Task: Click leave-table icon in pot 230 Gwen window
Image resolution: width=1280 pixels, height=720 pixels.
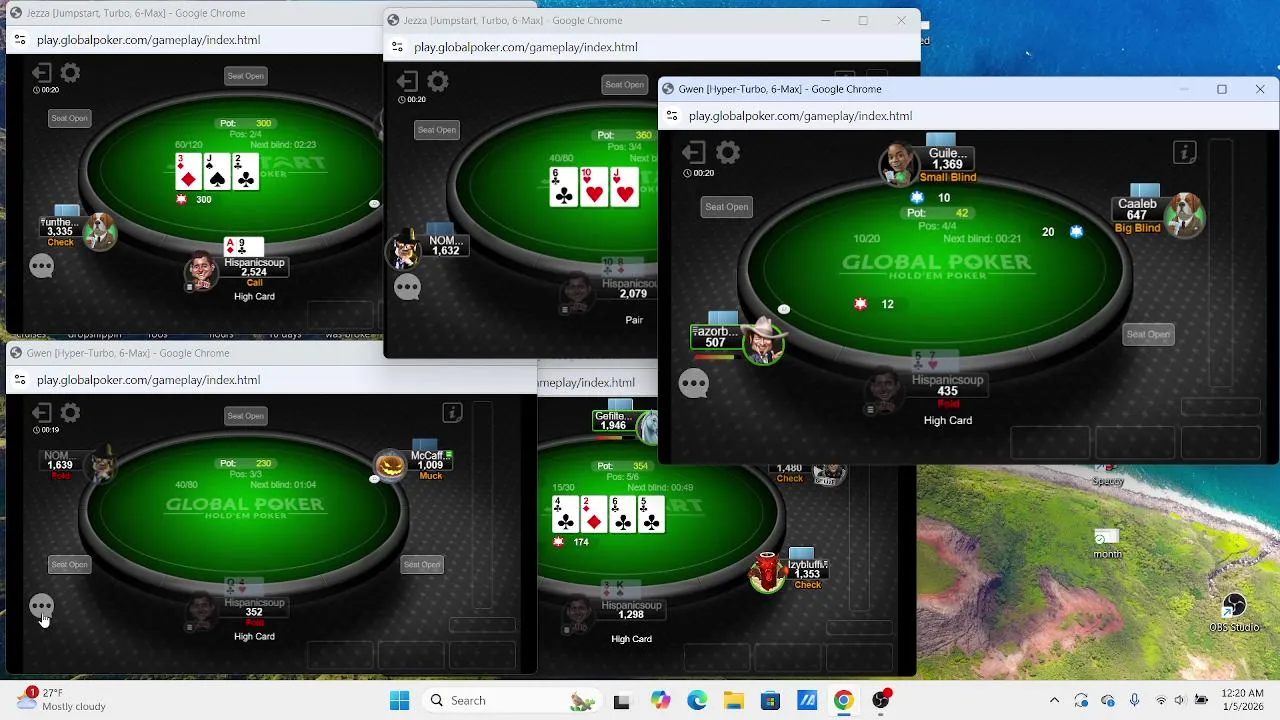Action: [x=41, y=413]
